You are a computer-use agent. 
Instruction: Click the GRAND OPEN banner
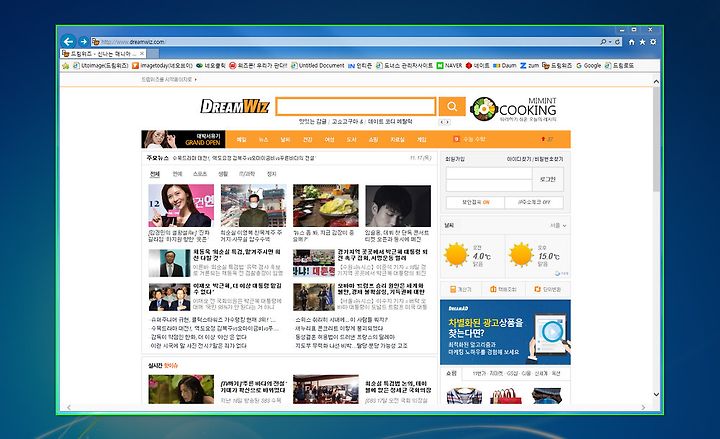[x=183, y=139]
